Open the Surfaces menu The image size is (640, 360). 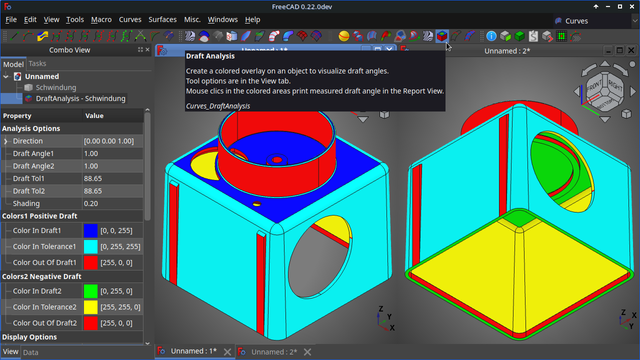[x=162, y=20]
